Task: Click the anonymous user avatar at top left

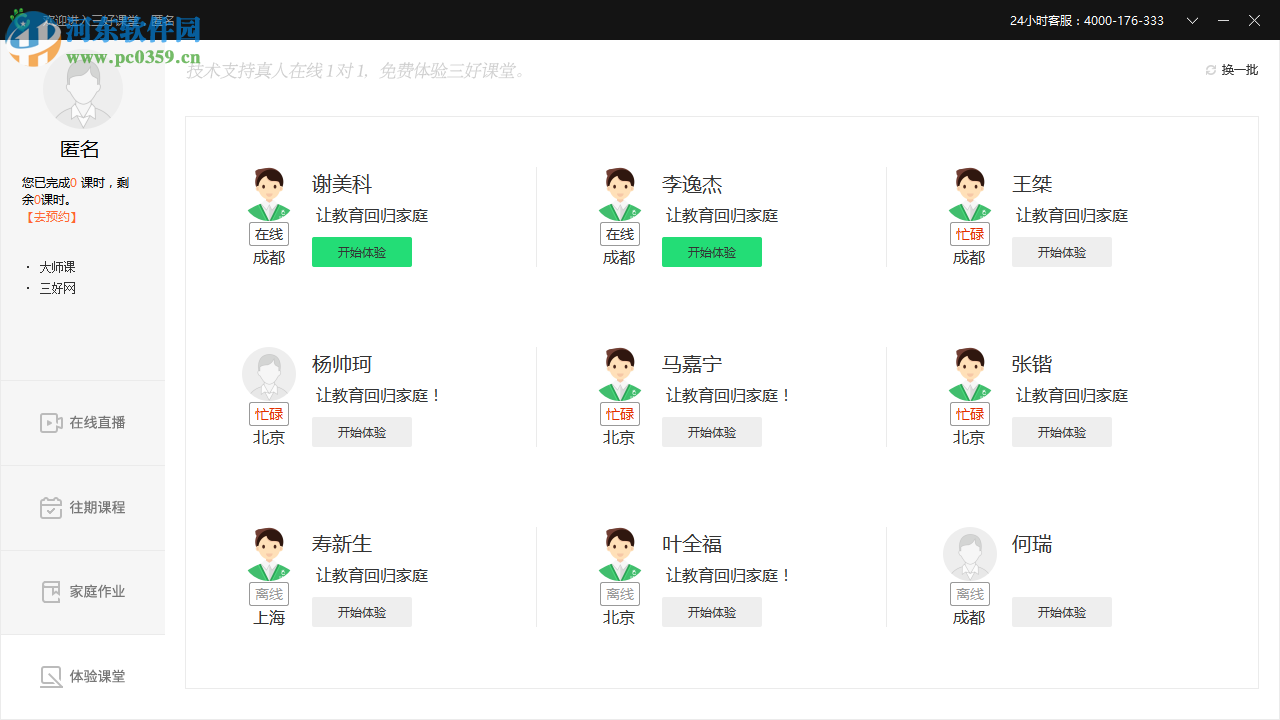Action: pos(82,88)
